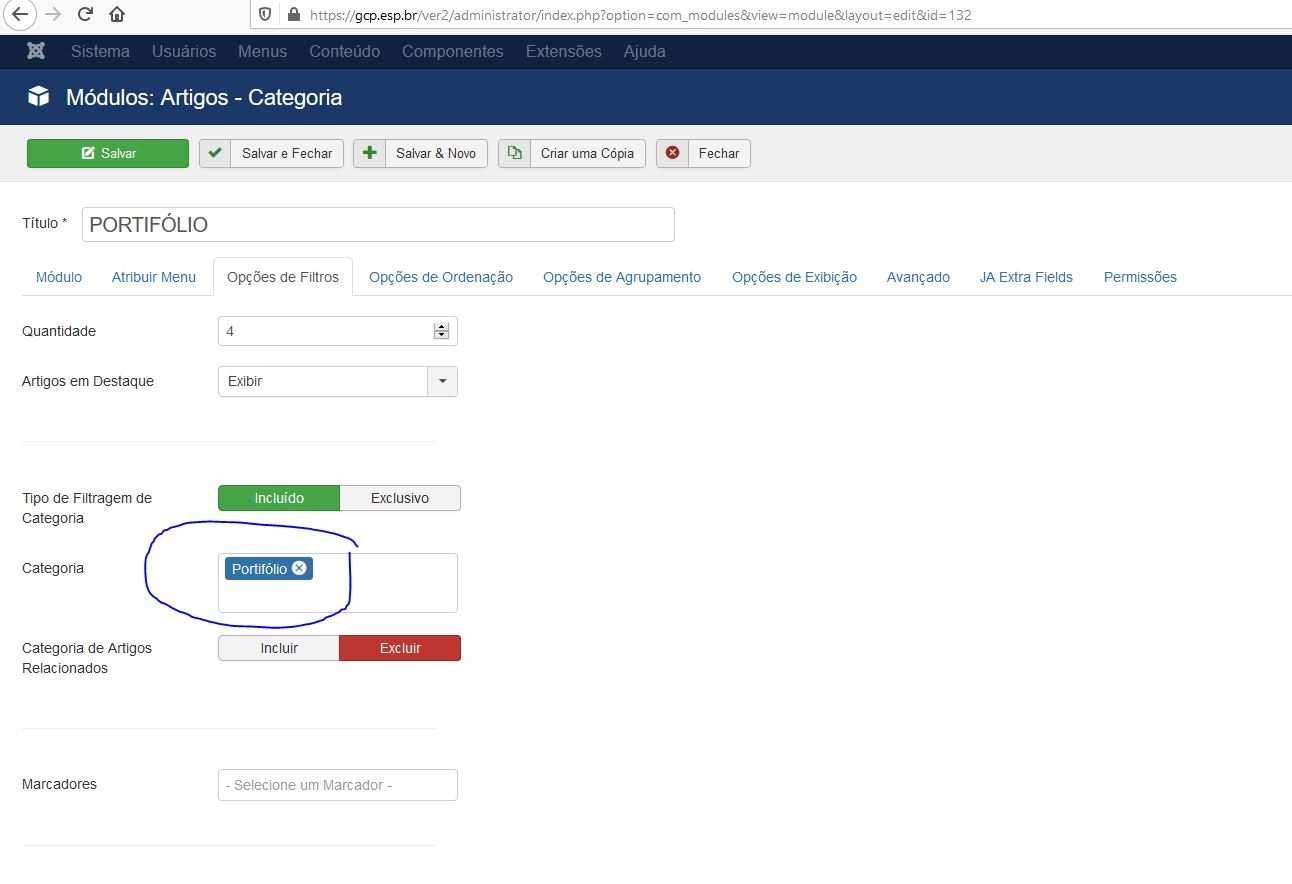Click the Quantidade number field
Image resolution: width=1292 pixels, height=884 pixels.
tap(338, 331)
